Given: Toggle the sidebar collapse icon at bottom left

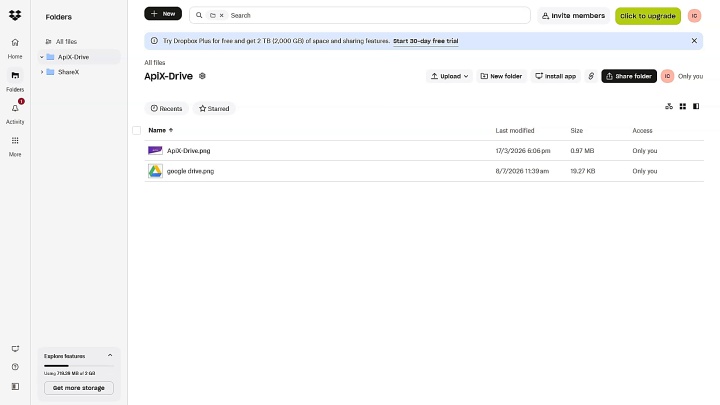Looking at the screenshot, I should [15, 387].
